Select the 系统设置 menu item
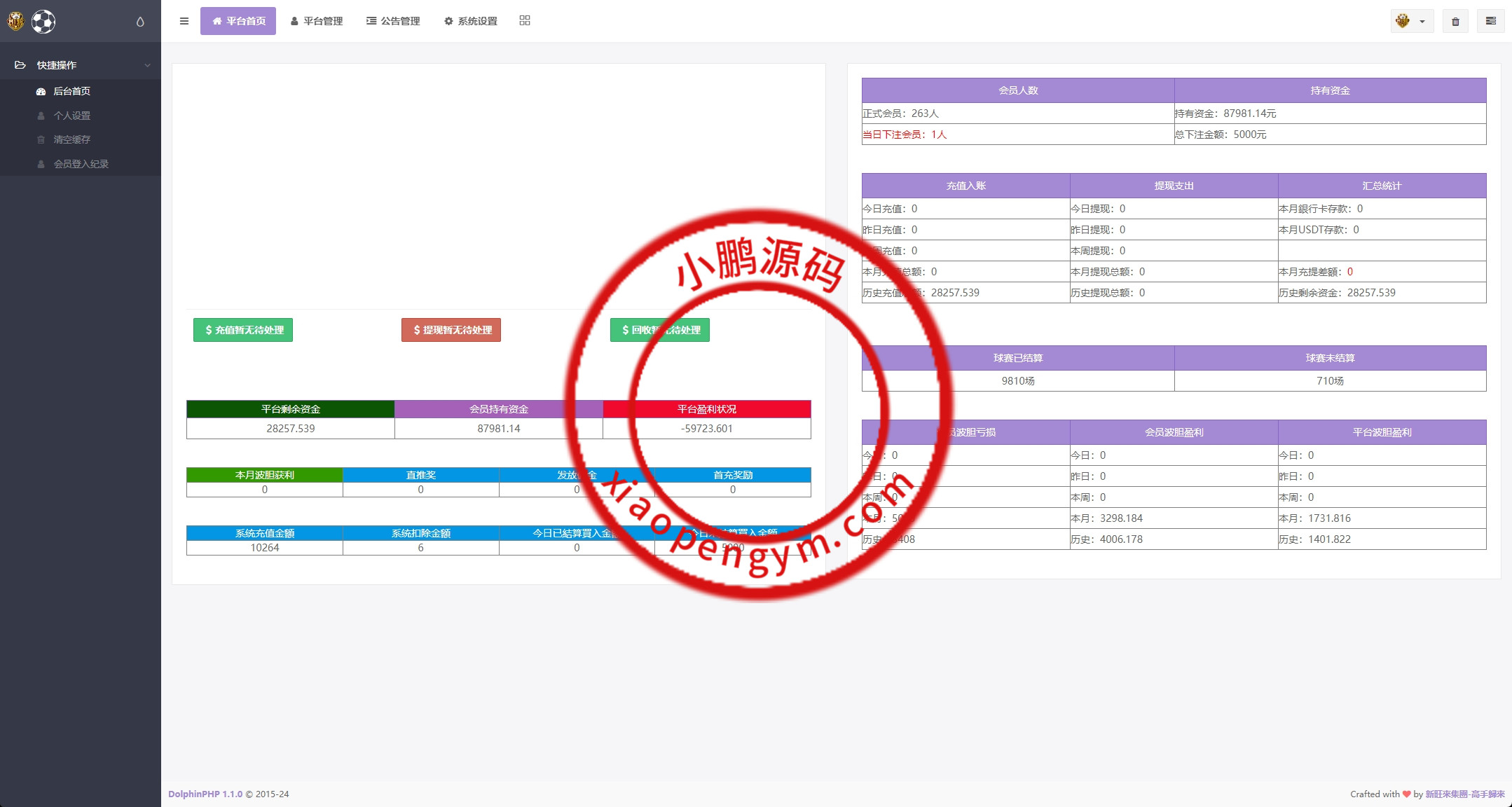The width and height of the screenshot is (1512, 807). 471,21
